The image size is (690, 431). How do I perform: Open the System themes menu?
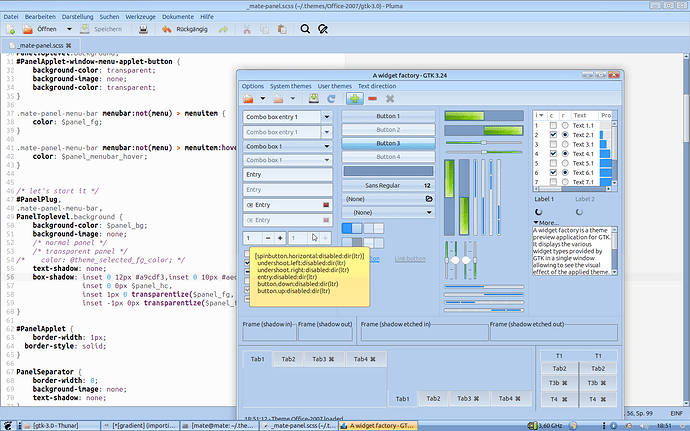pyautogui.click(x=290, y=86)
